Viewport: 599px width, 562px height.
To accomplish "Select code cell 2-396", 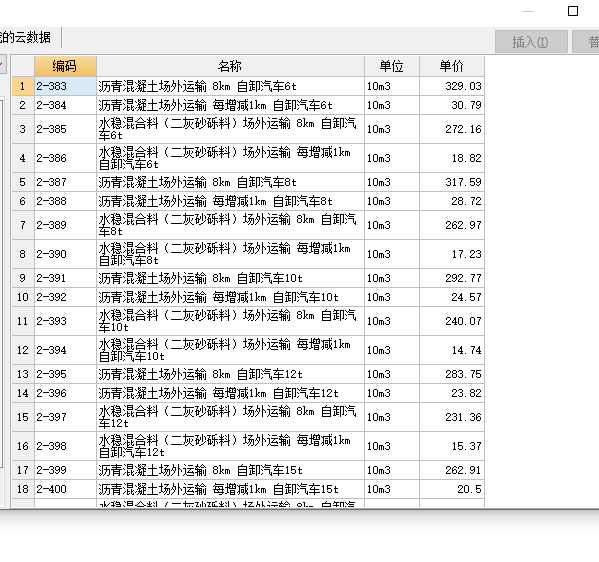I will click(x=65, y=393).
